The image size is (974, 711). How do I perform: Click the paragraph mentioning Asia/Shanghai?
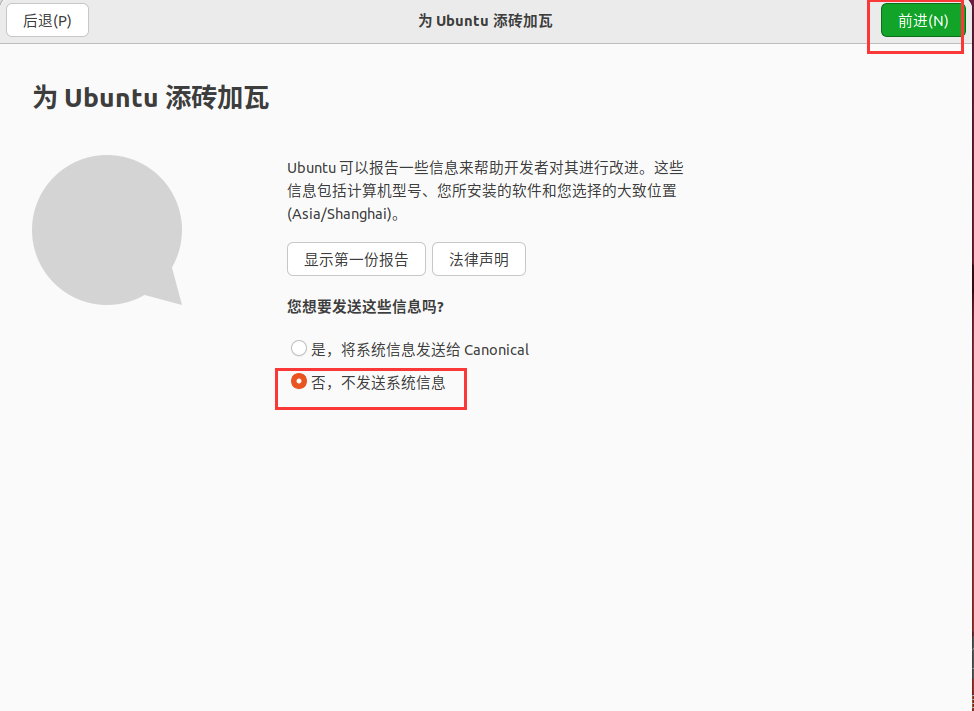coord(485,191)
